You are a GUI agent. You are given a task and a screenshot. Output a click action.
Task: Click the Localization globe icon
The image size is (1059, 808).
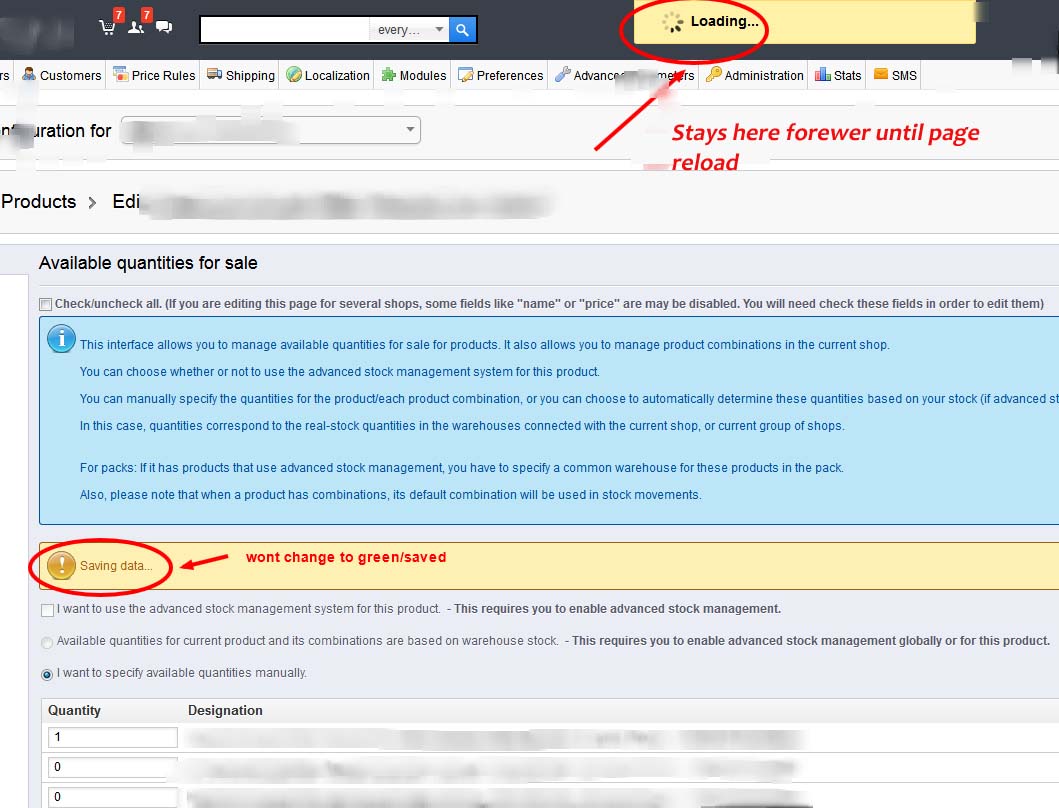294,74
